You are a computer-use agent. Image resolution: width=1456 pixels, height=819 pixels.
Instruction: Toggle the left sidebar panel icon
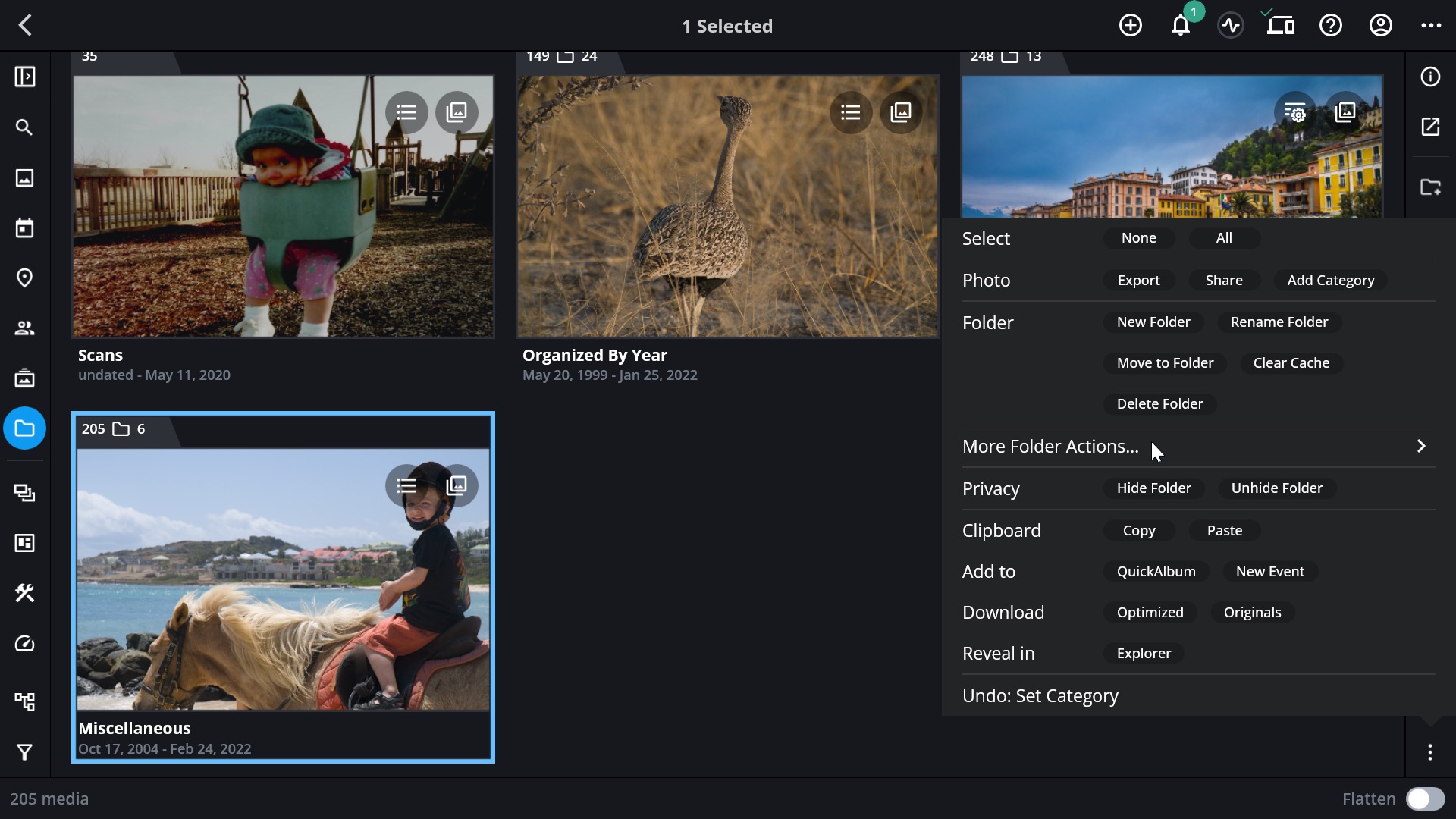pyautogui.click(x=24, y=77)
